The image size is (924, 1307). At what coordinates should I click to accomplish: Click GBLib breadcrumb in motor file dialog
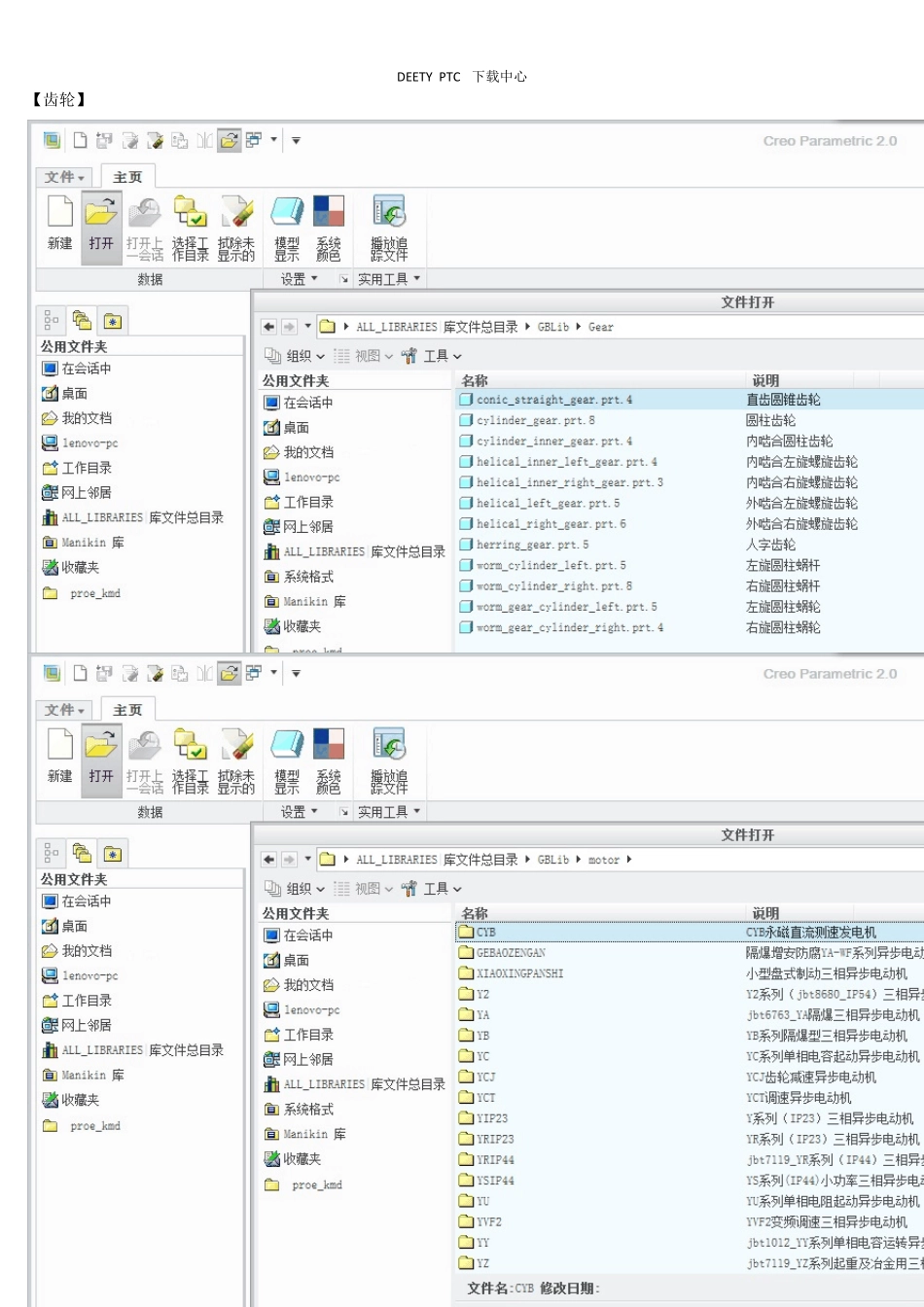[553, 860]
